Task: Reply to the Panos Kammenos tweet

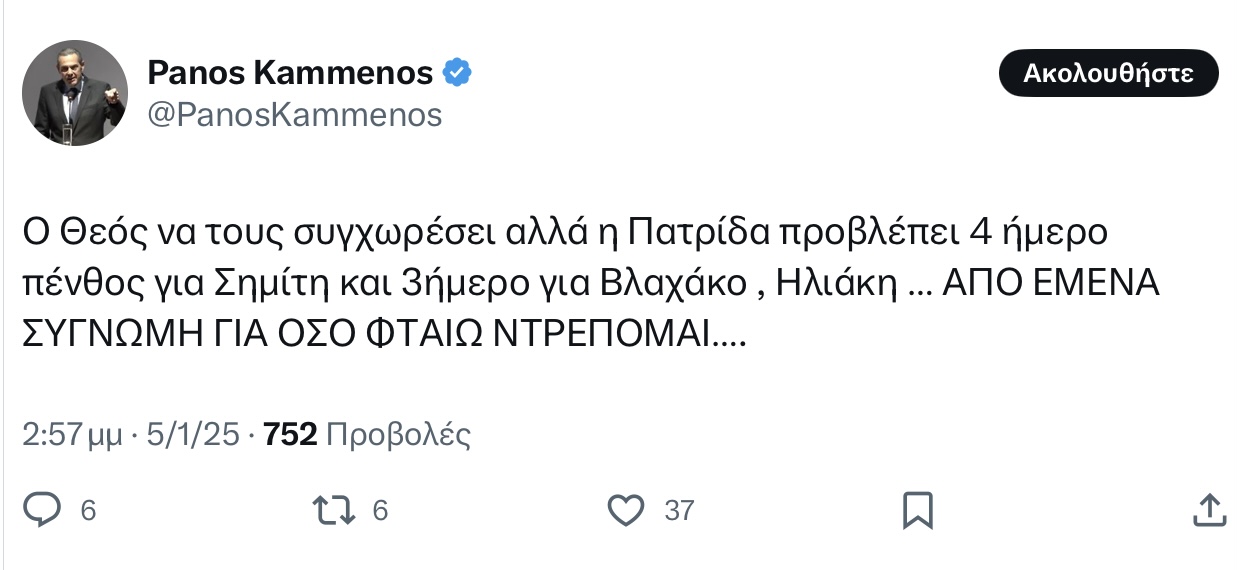Action: pyautogui.click(x=43, y=510)
